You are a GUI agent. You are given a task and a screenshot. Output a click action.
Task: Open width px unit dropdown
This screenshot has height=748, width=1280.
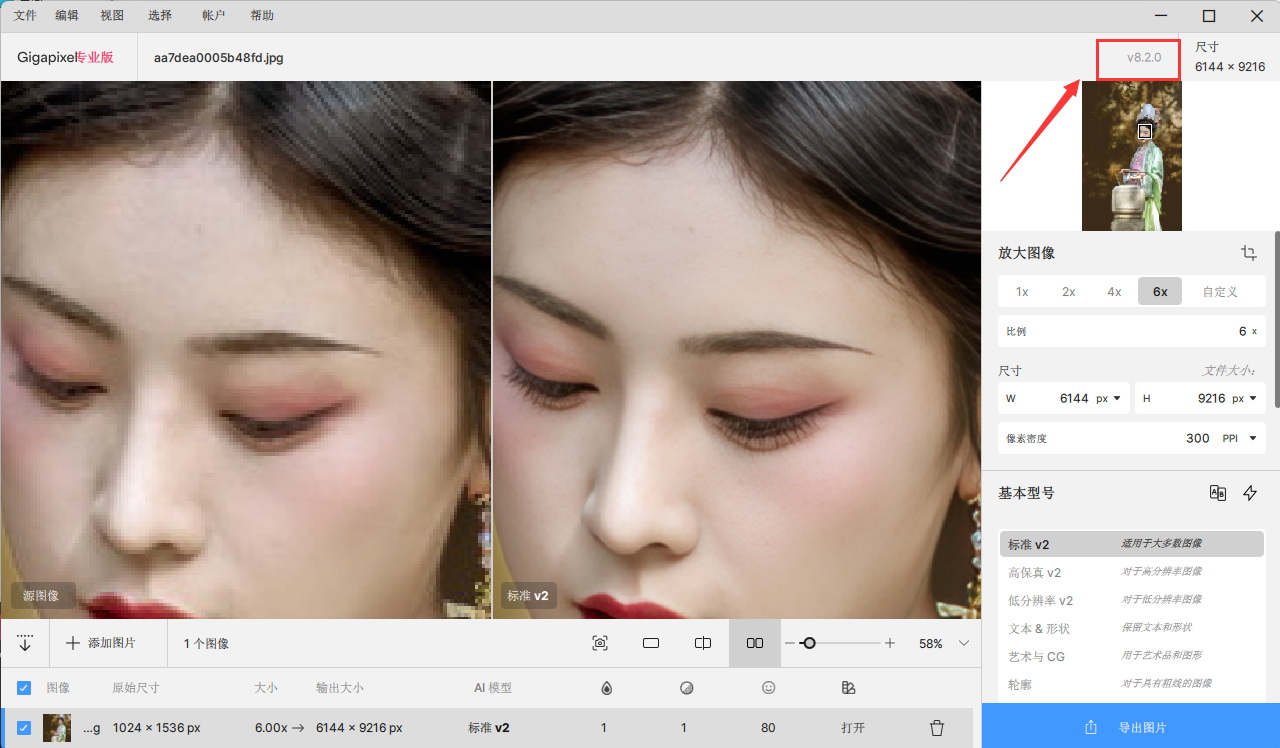[1109, 398]
